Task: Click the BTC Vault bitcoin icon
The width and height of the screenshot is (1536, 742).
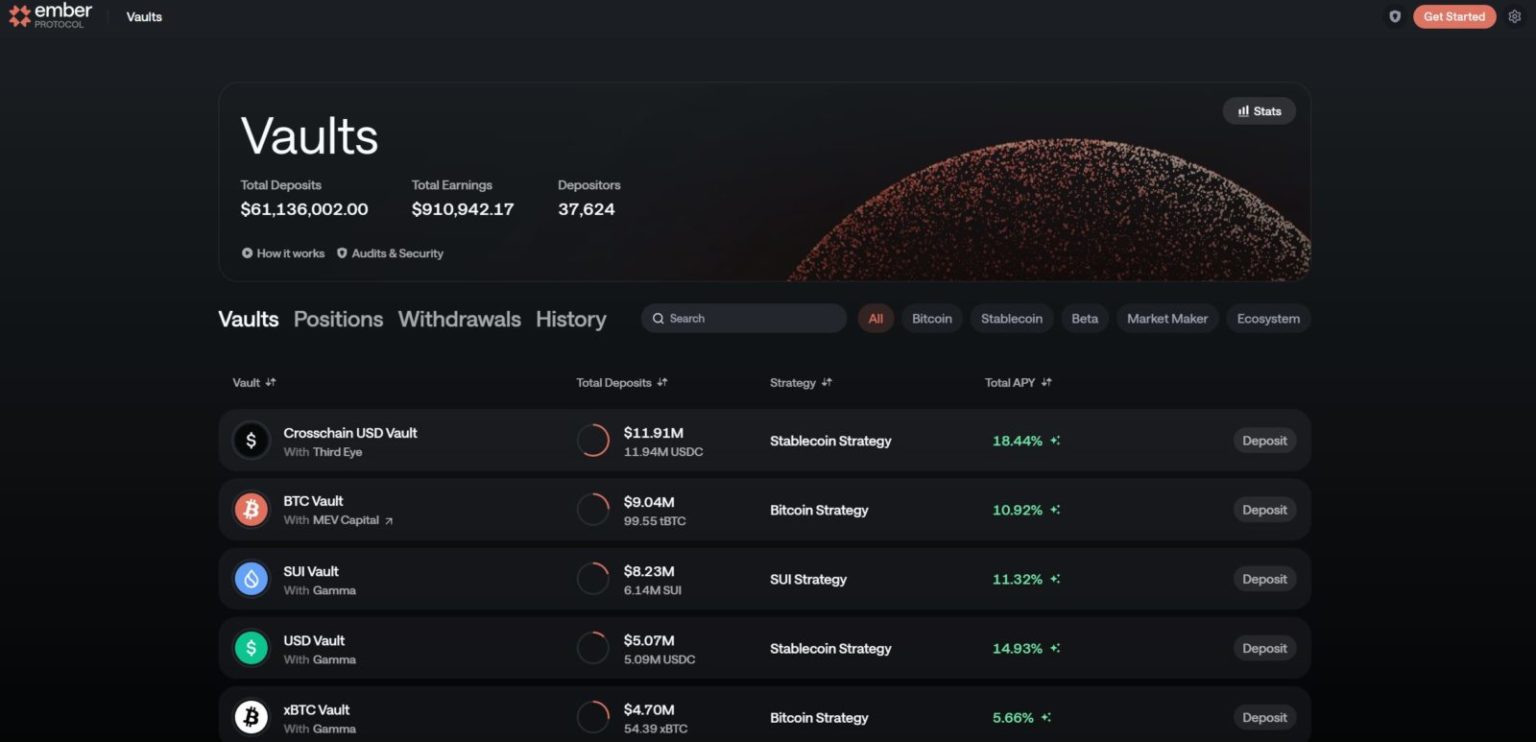Action: pos(251,510)
